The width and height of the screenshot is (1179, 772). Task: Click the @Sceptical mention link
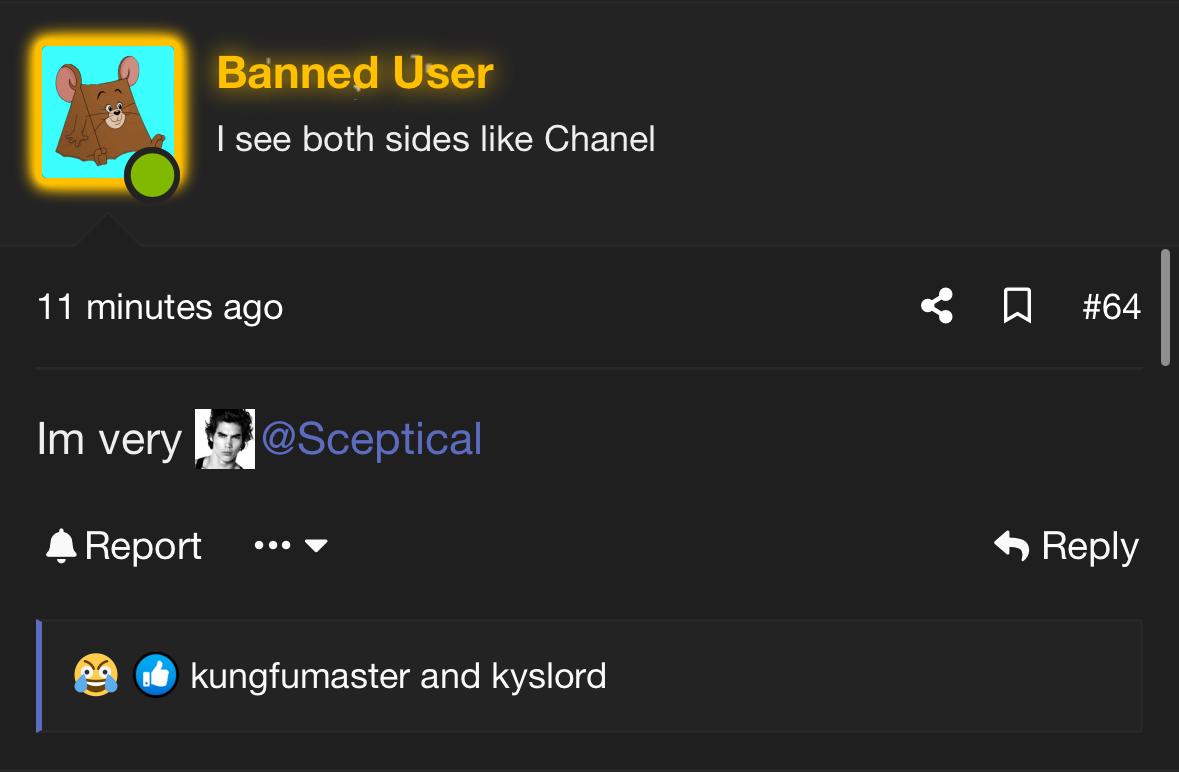click(x=371, y=439)
